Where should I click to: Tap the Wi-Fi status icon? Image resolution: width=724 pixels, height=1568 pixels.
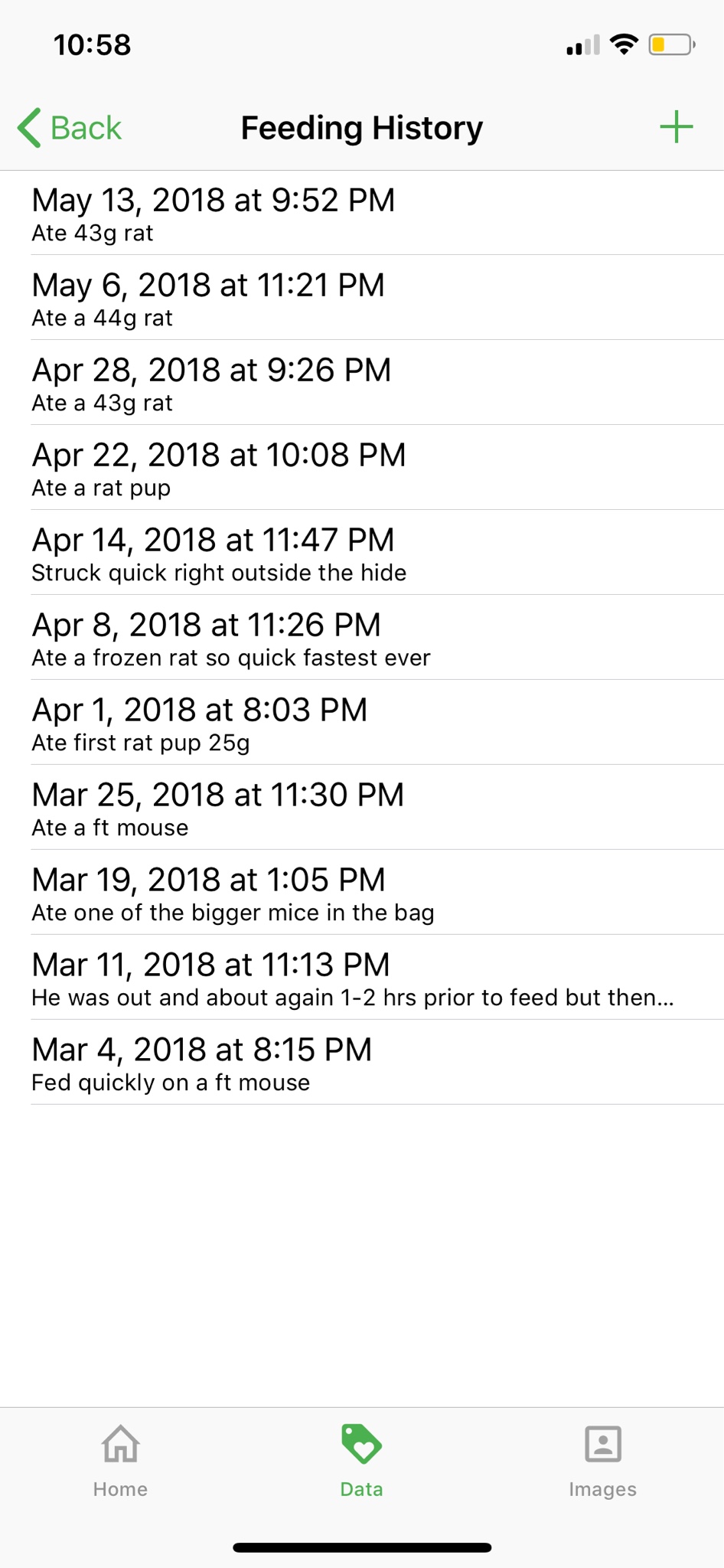[625, 45]
